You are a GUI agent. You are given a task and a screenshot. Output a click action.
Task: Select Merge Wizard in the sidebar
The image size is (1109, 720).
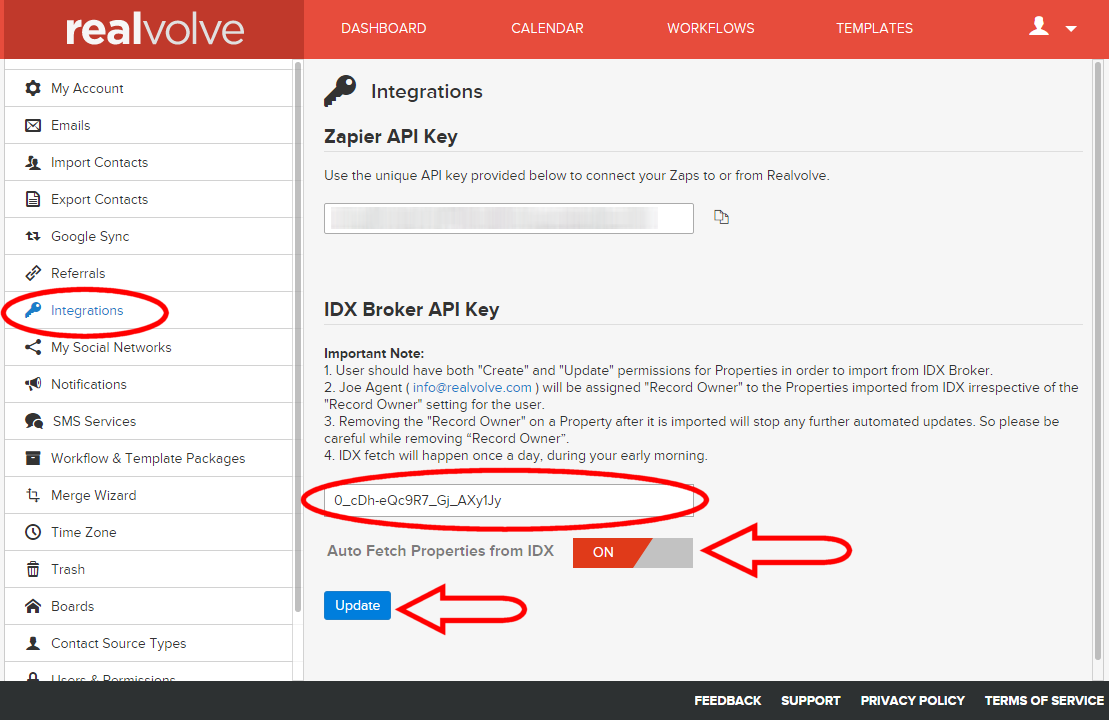149,495
